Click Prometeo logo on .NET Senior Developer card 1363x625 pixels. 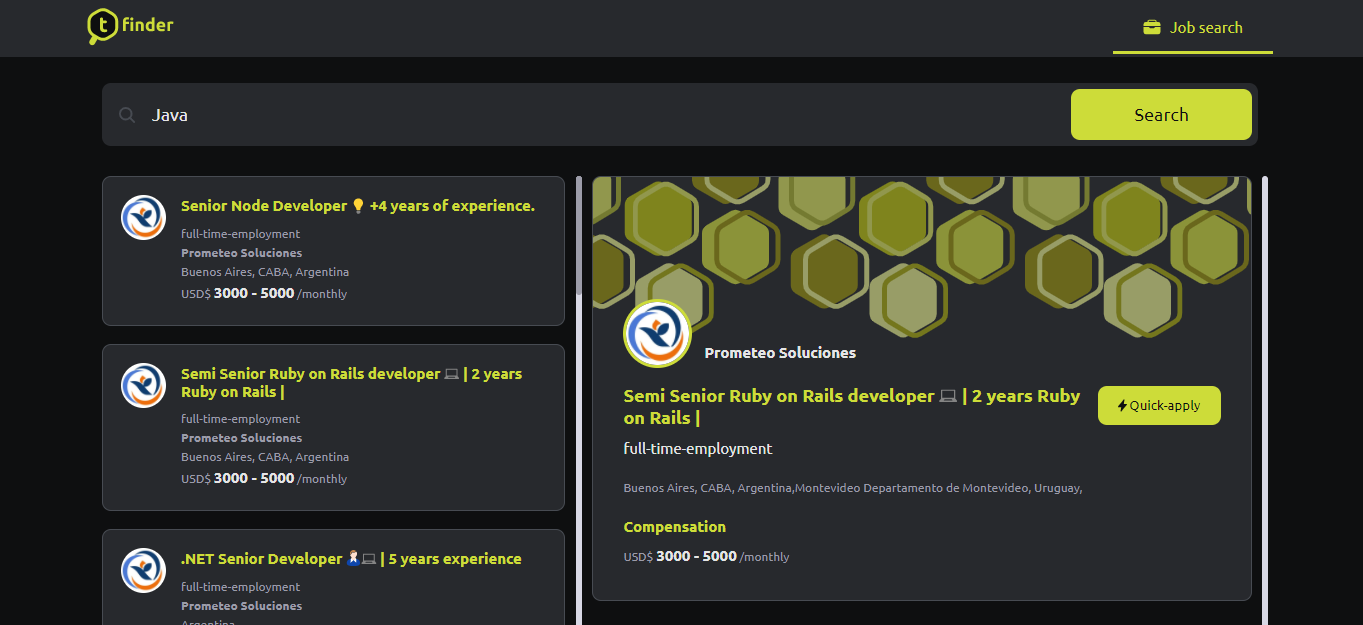pos(143,570)
